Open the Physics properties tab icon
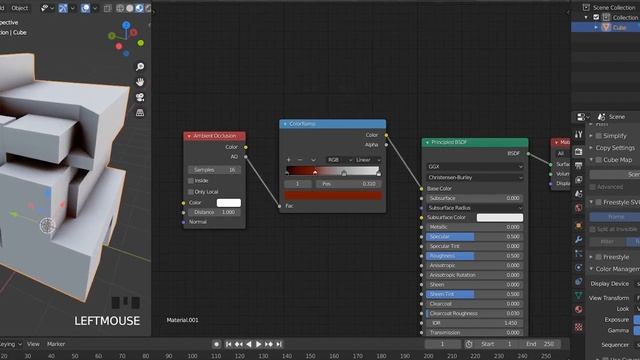Screen dimensions: 640x360 pos(578,268)
